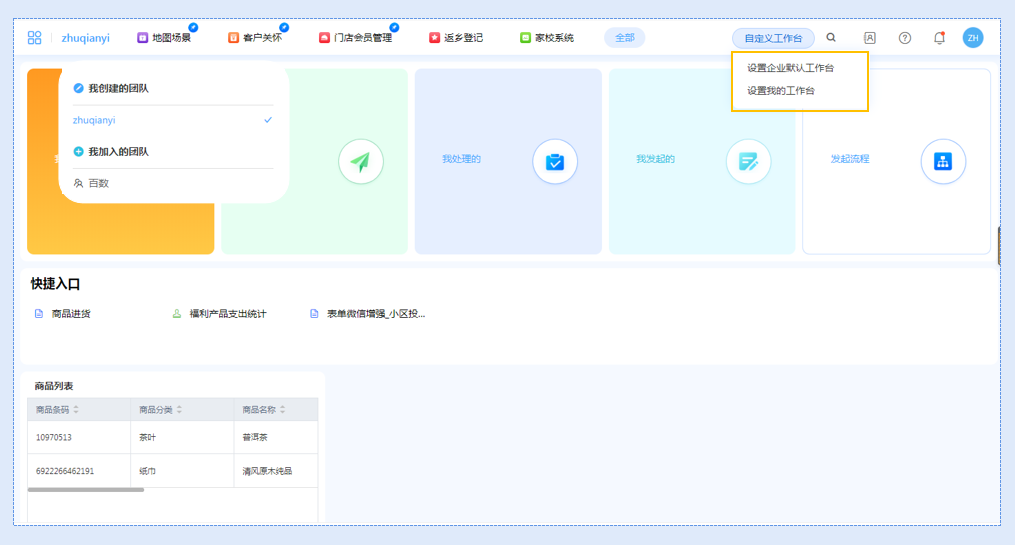Image resolution: width=1015 pixels, height=545 pixels.
Task: Click the 我发起的 edit note icon
Action: 748,161
